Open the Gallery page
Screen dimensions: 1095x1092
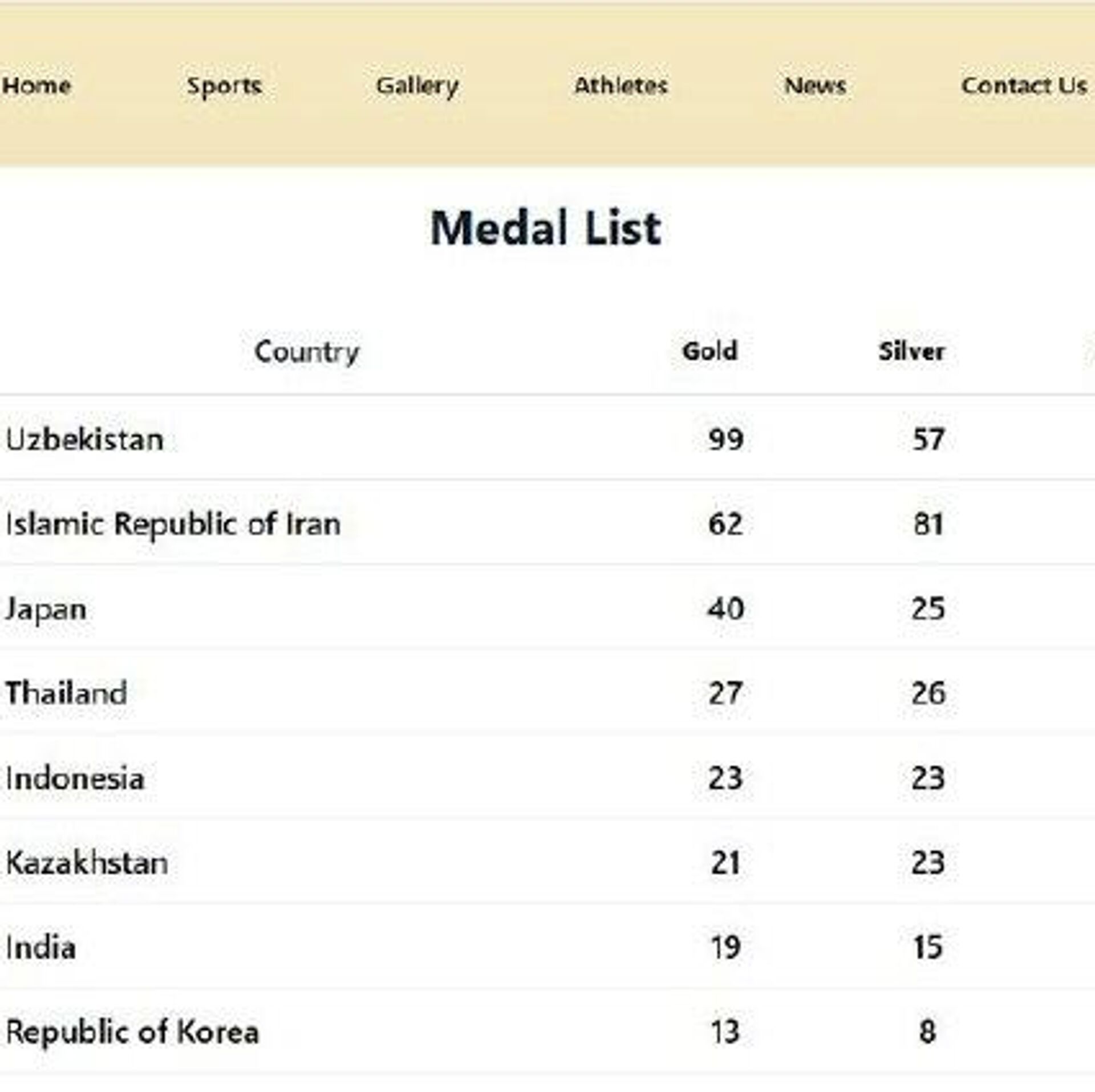tap(417, 86)
